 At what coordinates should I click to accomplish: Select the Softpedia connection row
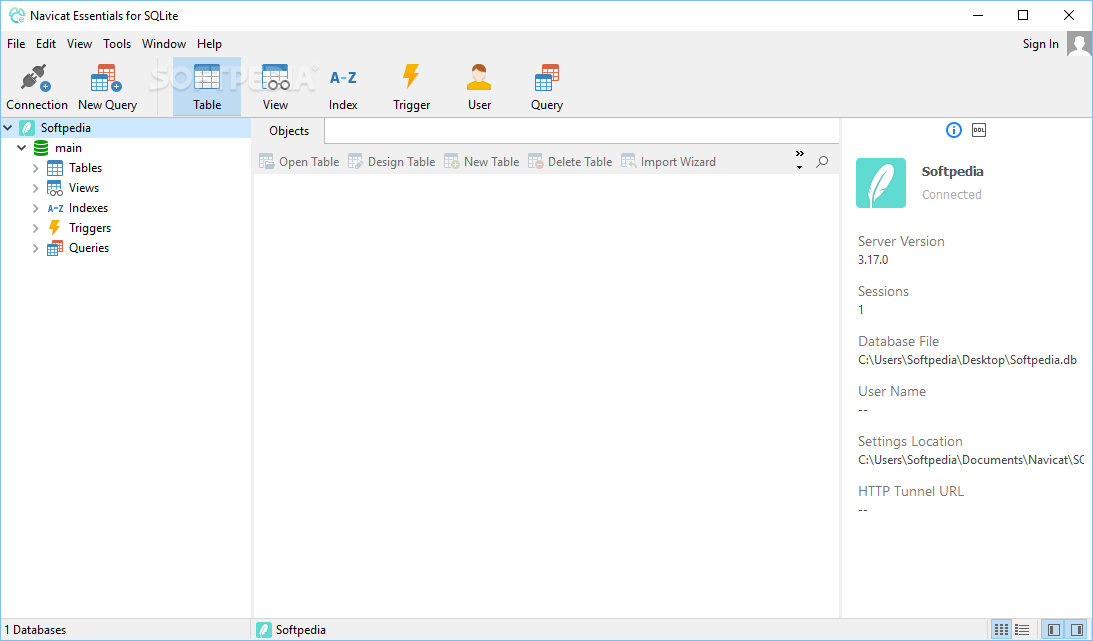125,128
